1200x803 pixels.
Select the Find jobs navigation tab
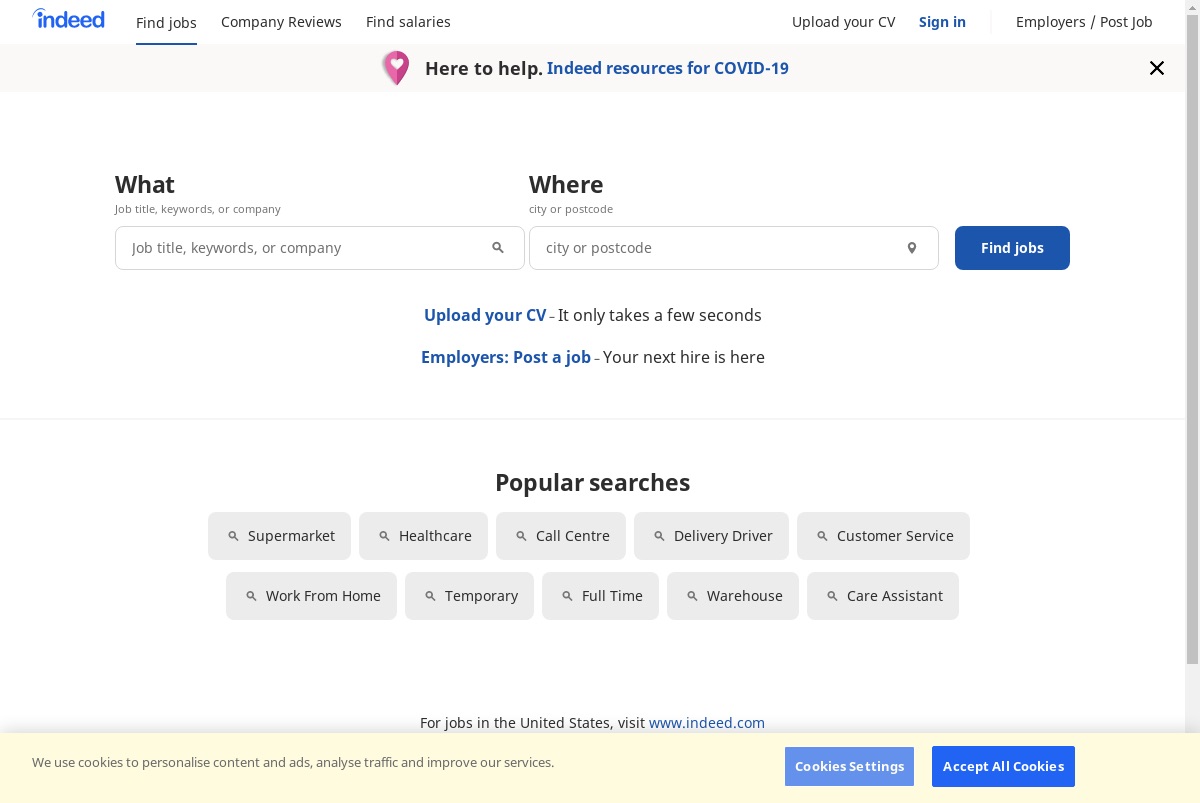click(166, 23)
